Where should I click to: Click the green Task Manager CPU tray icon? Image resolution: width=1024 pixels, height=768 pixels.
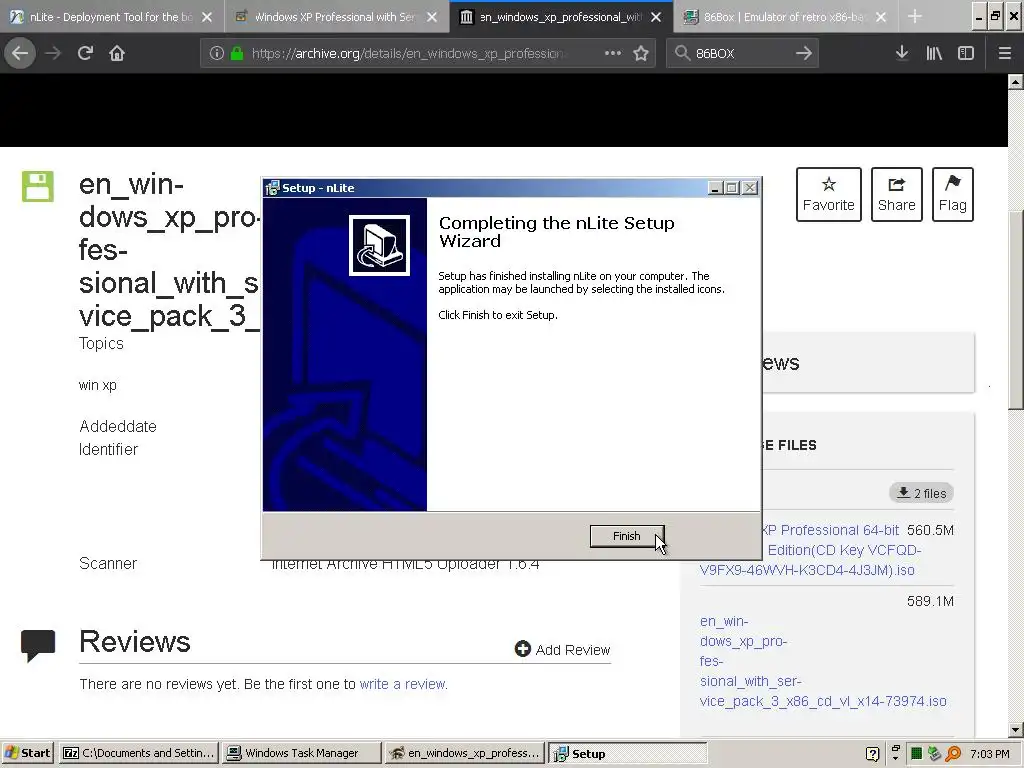coord(916,754)
